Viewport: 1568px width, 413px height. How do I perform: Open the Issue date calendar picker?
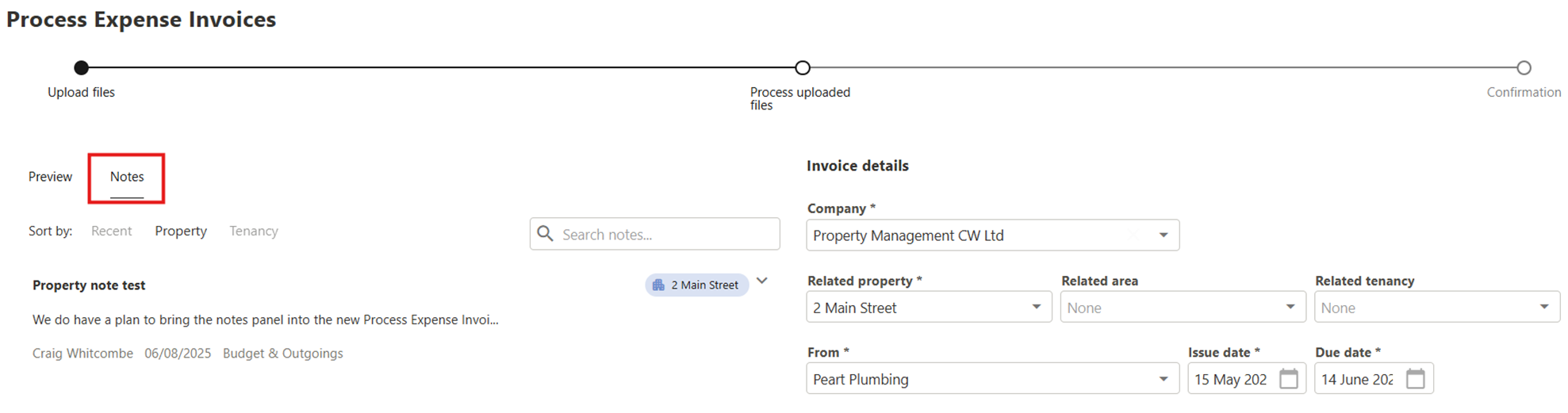coord(1289,379)
